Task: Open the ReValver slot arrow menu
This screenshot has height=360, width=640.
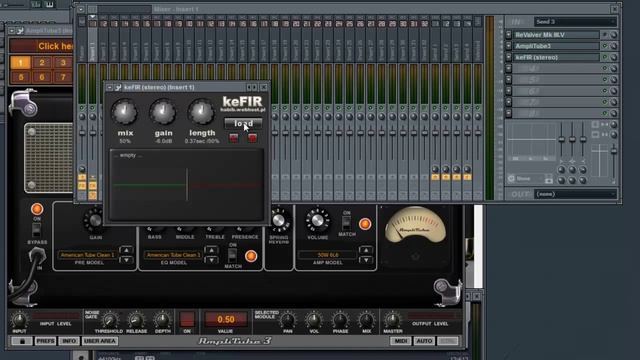Action: [509, 35]
